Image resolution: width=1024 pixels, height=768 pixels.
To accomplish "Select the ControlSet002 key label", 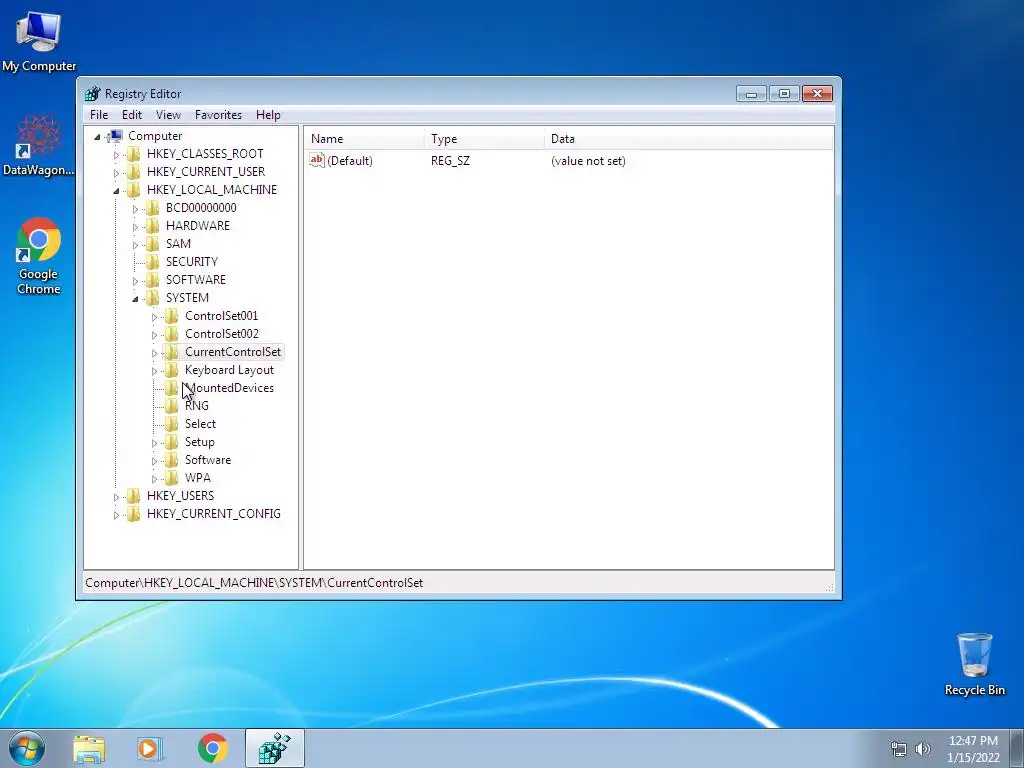I will (x=221, y=334).
